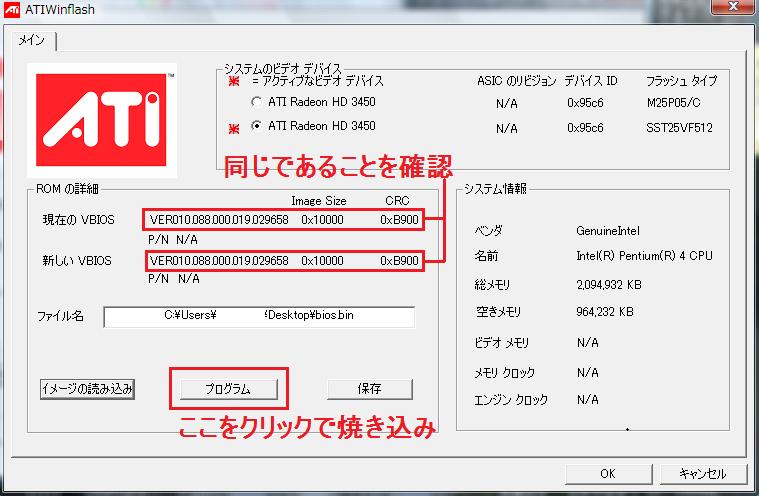Image resolution: width=759 pixels, height=496 pixels.
Task: Click the CRC column header
Action: (x=397, y=200)
